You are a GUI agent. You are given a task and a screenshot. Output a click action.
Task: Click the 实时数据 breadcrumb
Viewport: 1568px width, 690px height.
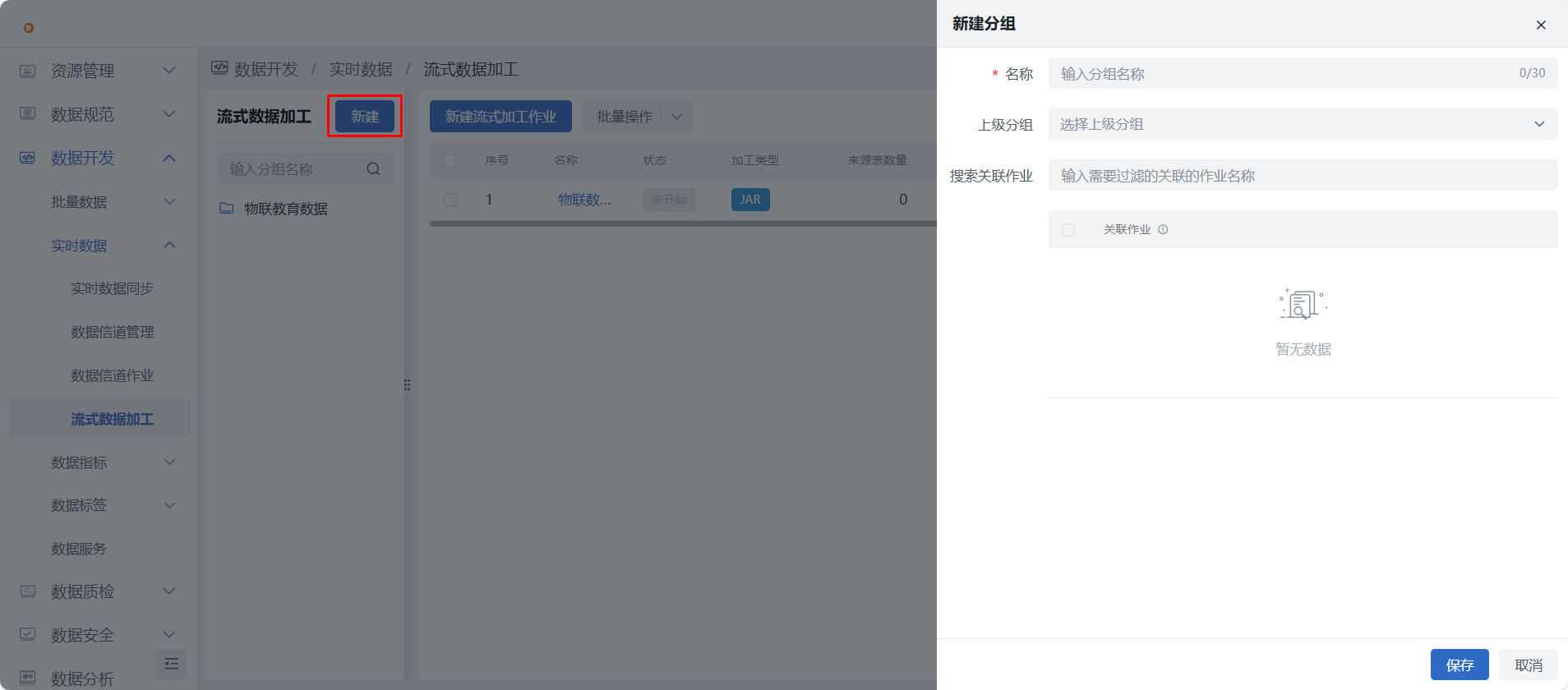[x=360, y=69]
